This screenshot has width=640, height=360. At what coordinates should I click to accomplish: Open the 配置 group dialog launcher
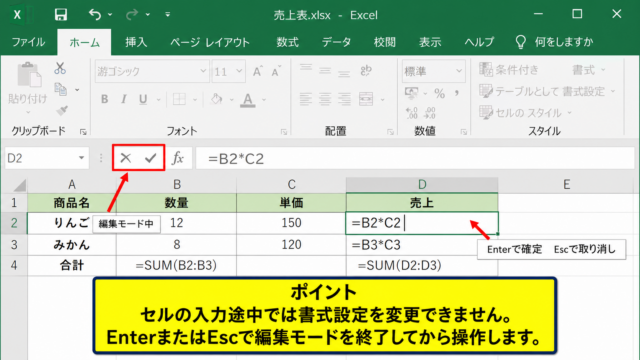tap(391, 132)
